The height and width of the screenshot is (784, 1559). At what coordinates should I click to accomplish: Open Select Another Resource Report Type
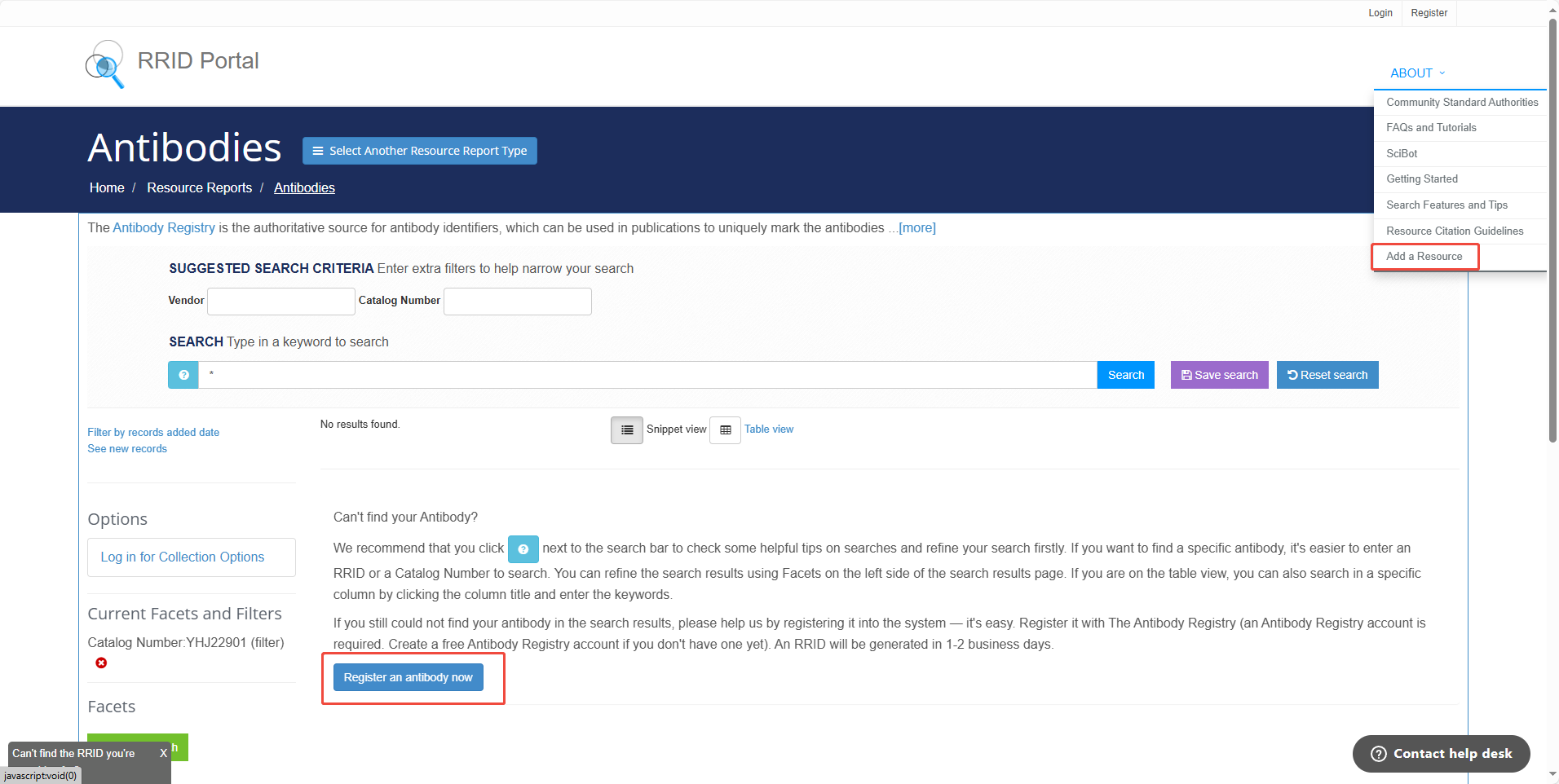click(x=419, y=151)
